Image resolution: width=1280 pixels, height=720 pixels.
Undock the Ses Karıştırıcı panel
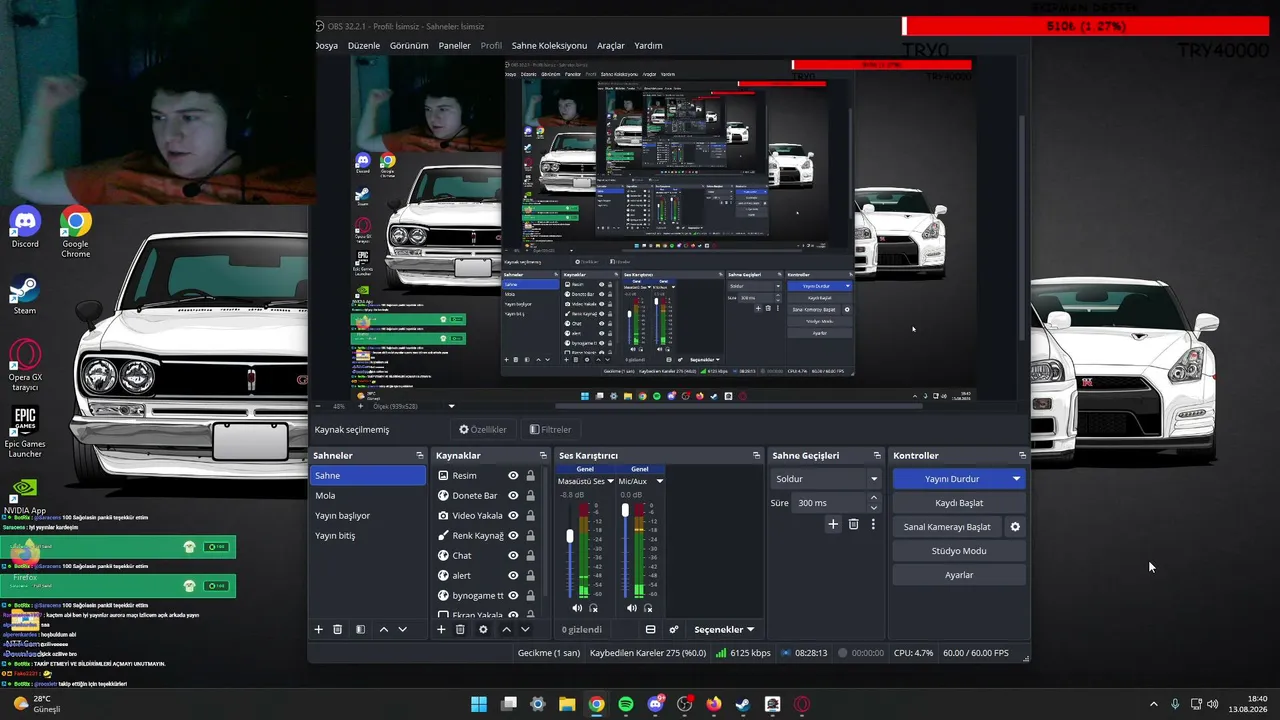756,456
